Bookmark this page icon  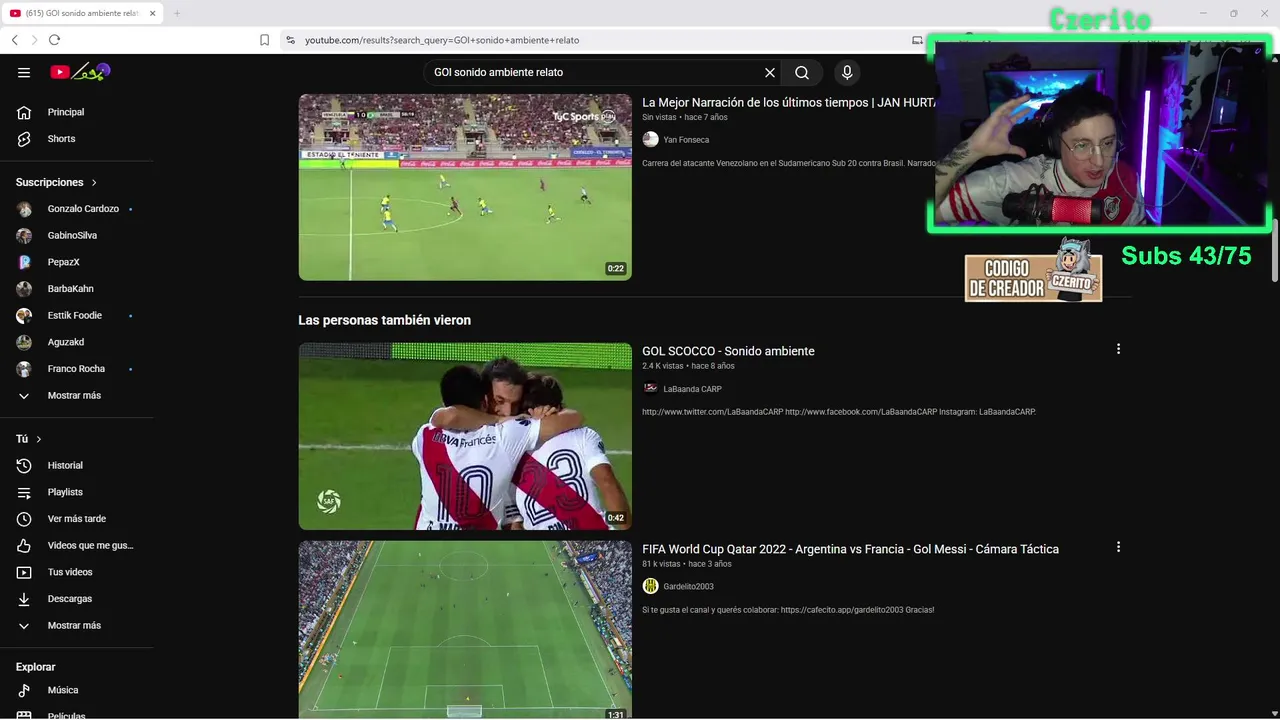(x=264, y=40)
